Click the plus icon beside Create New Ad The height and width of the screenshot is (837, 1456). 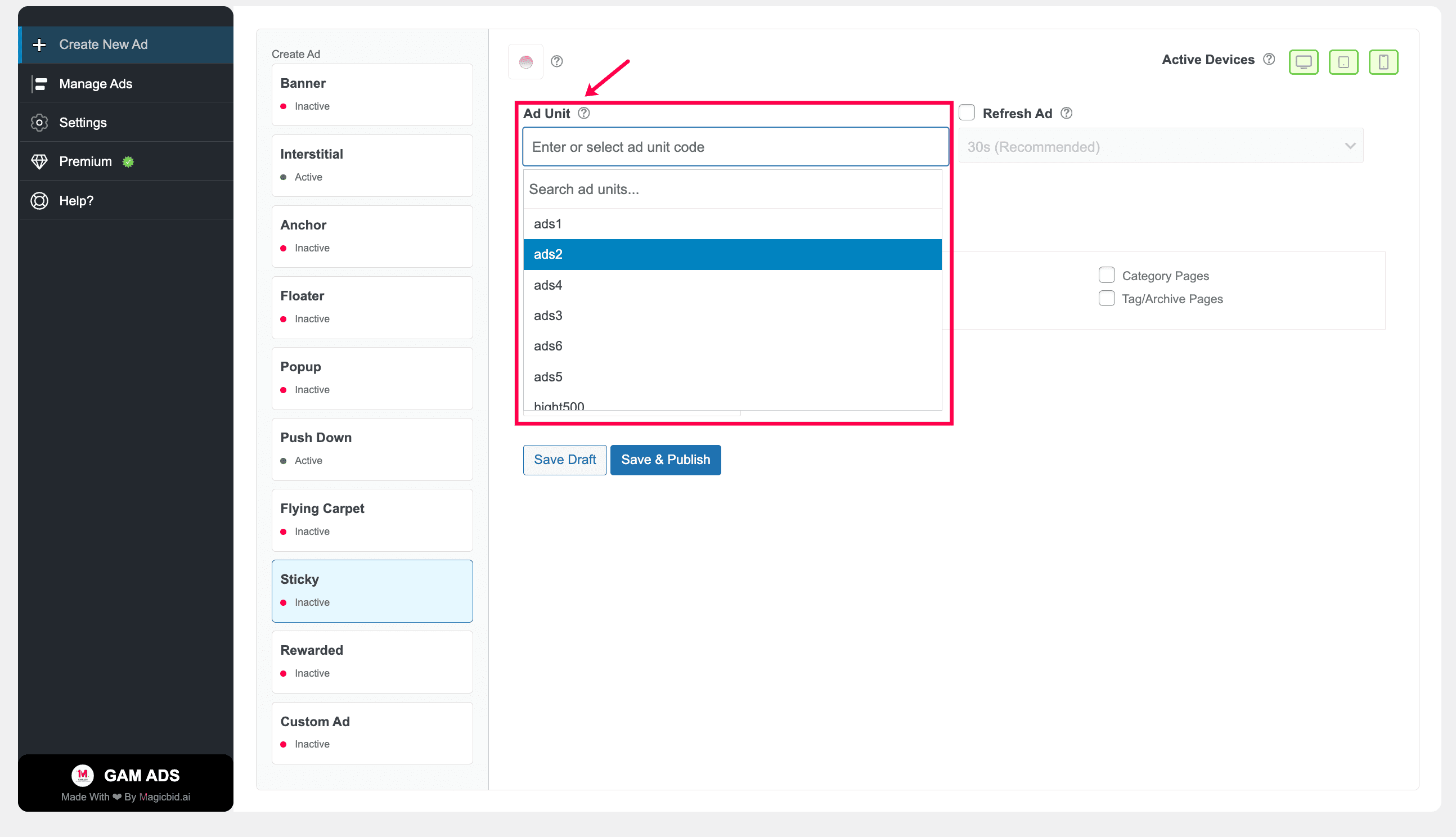click(39, 45)
